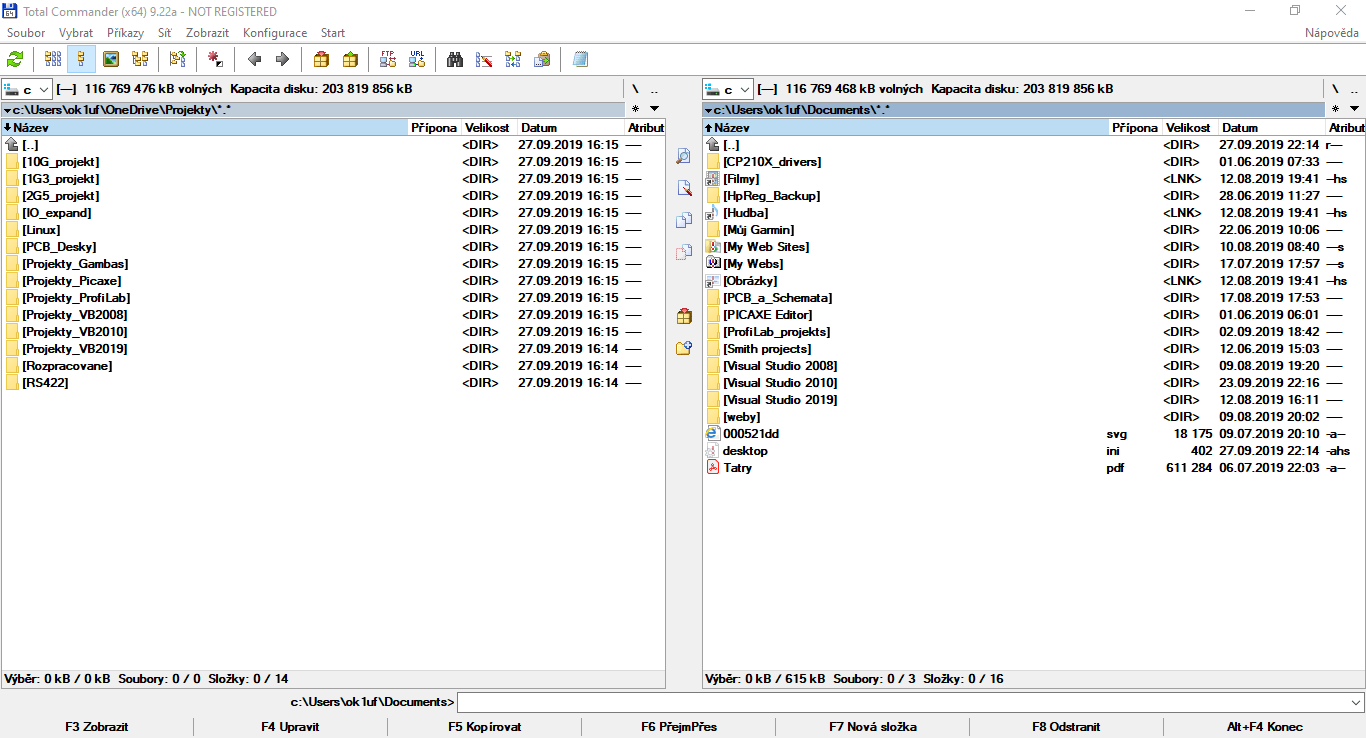Open the Konfigurace menu
Screen dimensions: 1366x738
275,33
